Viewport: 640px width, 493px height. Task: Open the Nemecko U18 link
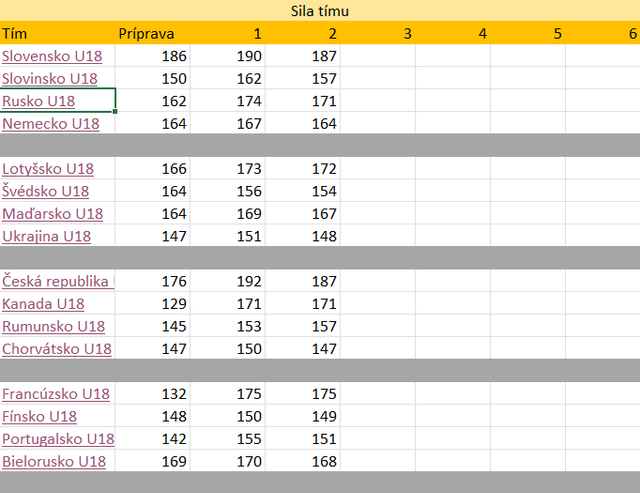point(51,123)
